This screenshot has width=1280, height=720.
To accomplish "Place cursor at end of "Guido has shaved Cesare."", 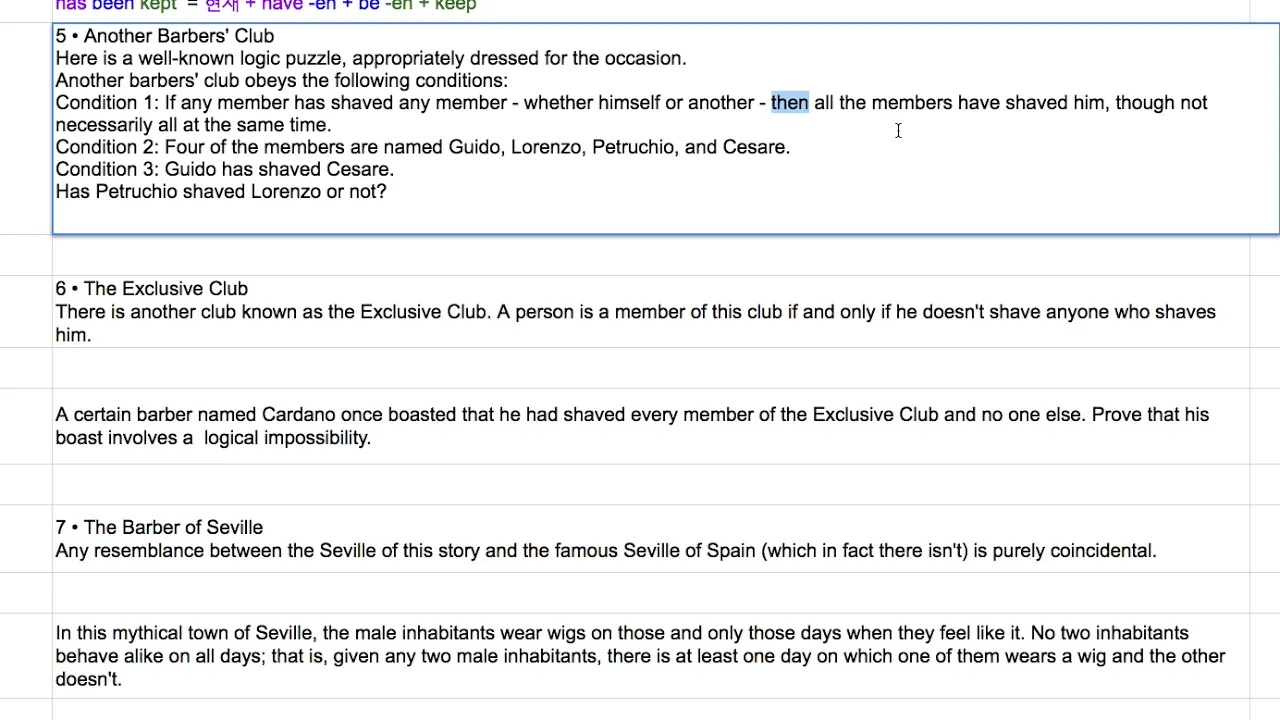I will click(x=395, y=169).
